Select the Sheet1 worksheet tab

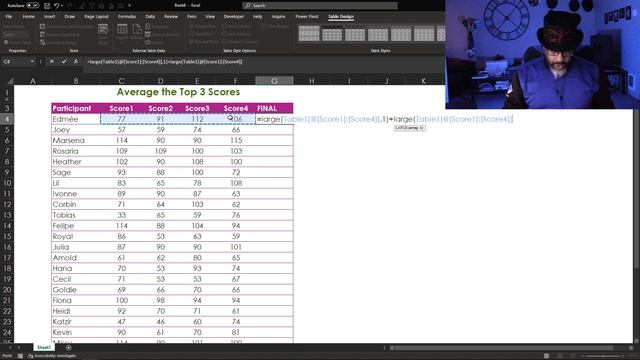pyautogui.click(x=44, y=347)
